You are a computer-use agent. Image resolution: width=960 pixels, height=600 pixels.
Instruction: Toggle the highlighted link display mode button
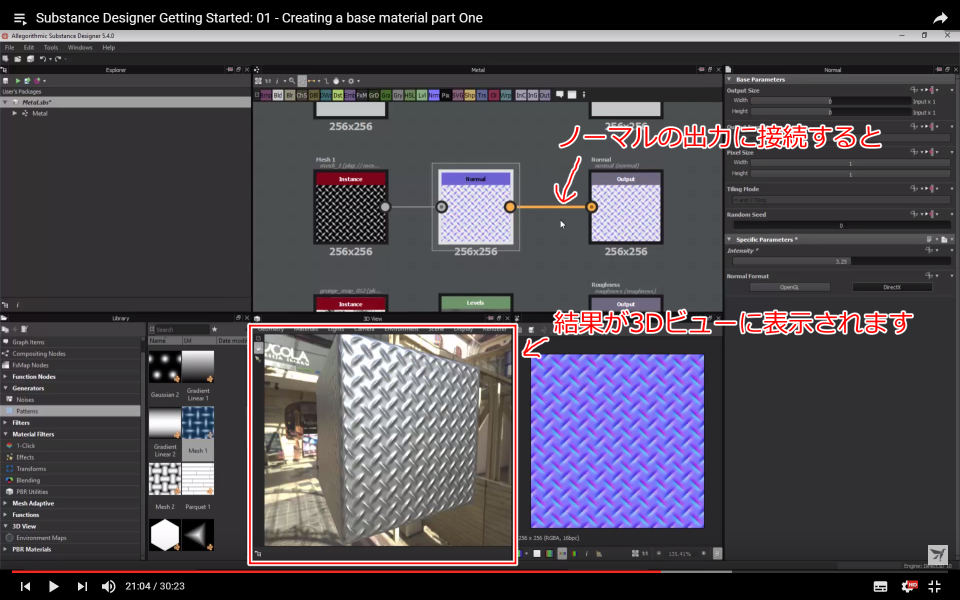pos(302,81)
